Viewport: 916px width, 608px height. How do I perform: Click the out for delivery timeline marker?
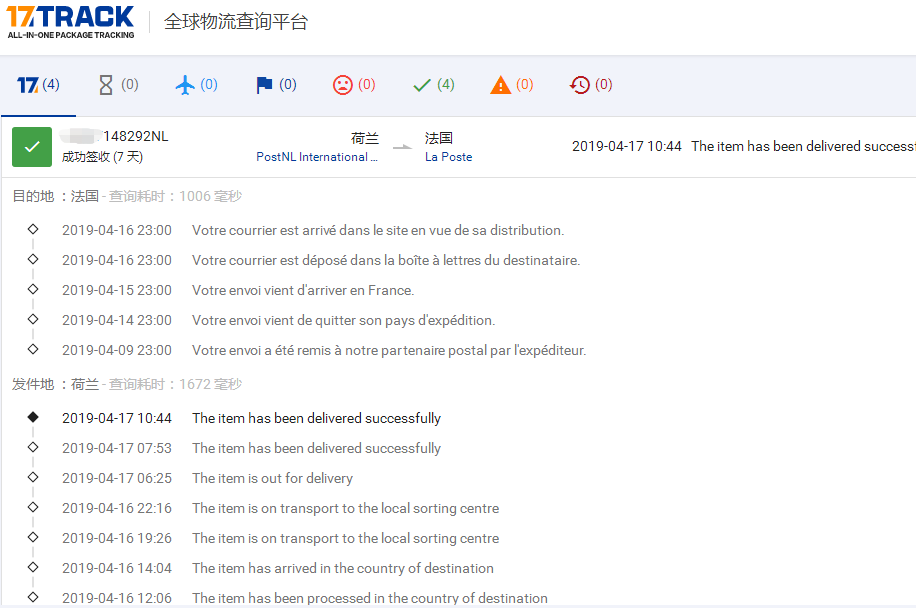pos(33,477)
